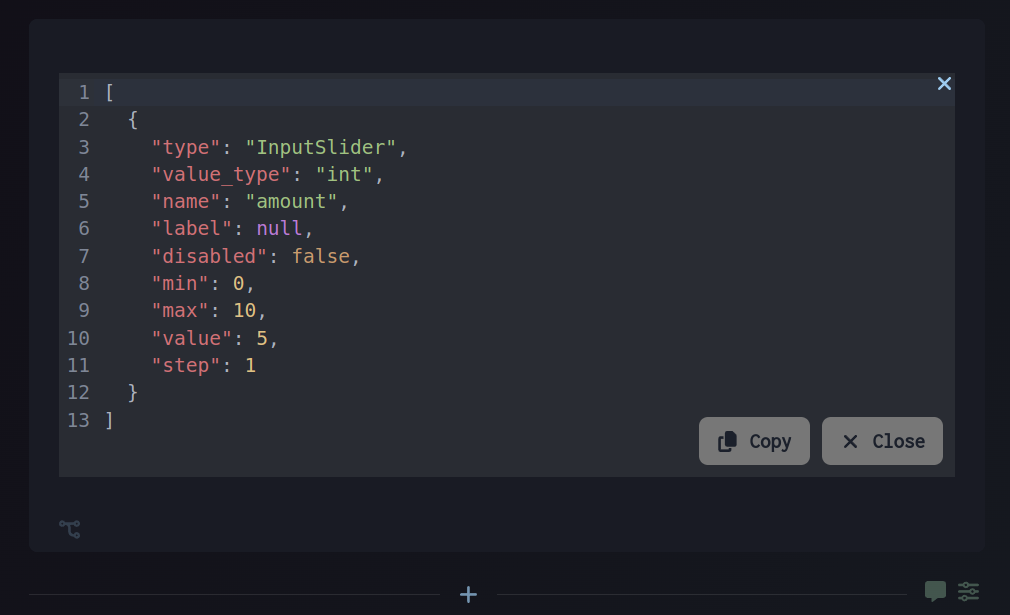Click the false value on line 7
This screenshot has width=1010, height=615.
point(321,256)
